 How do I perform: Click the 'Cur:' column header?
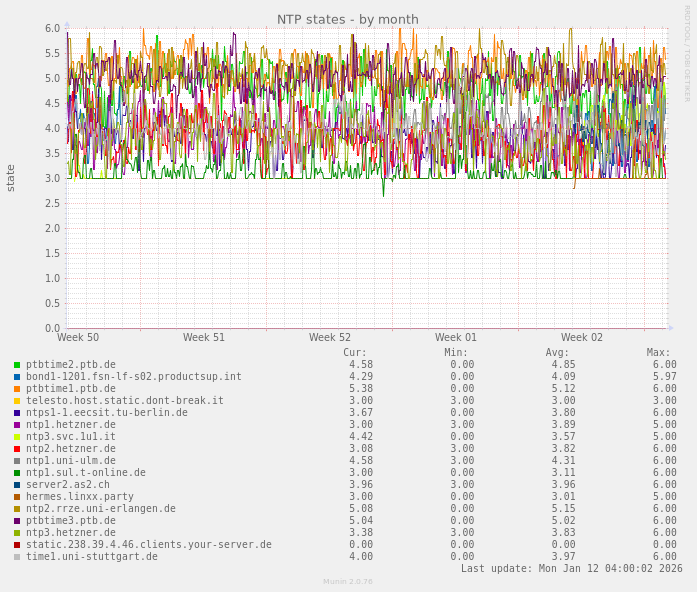click(355, 353)
